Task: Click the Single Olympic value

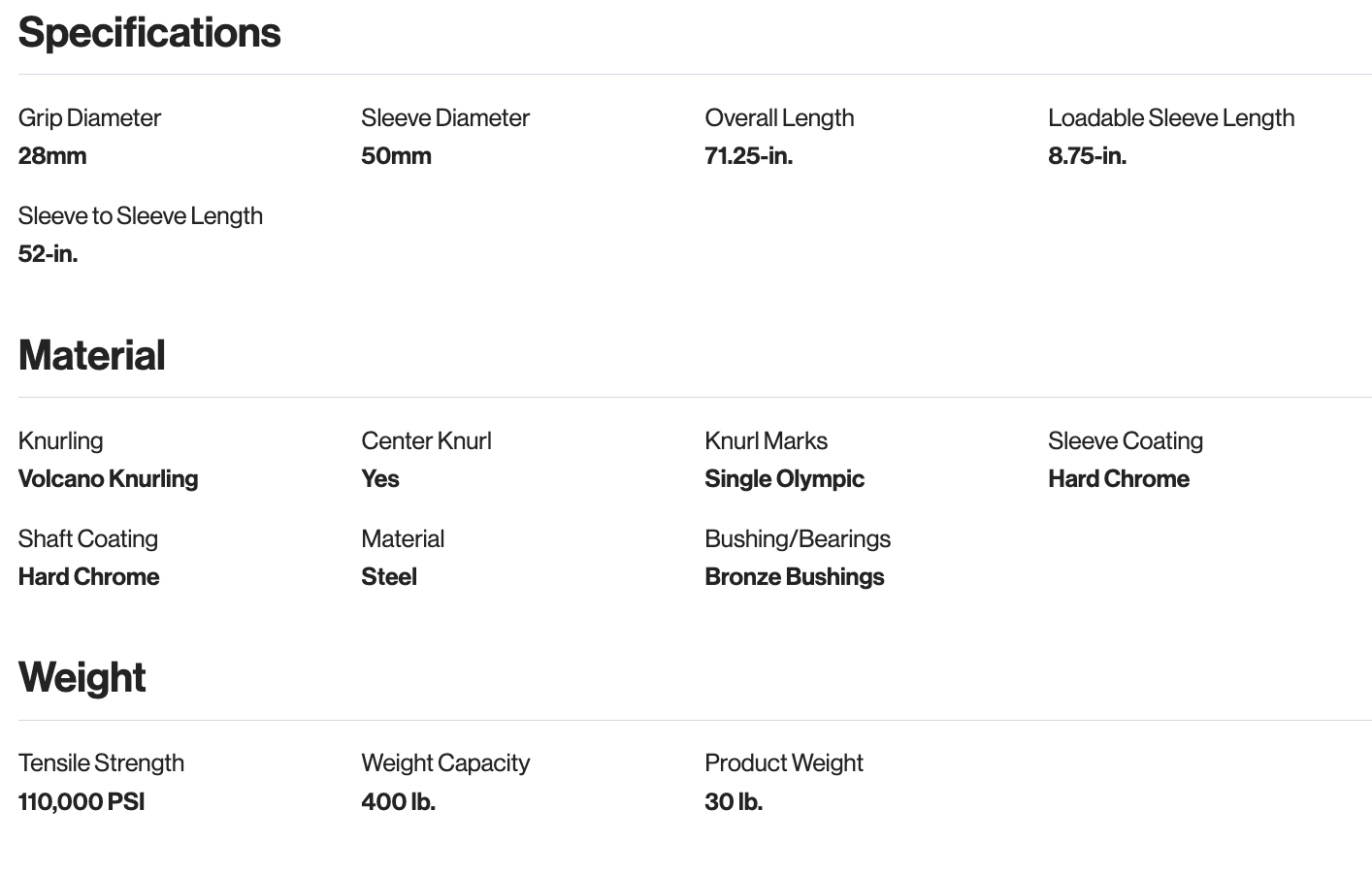Action: tap(784, 479)
